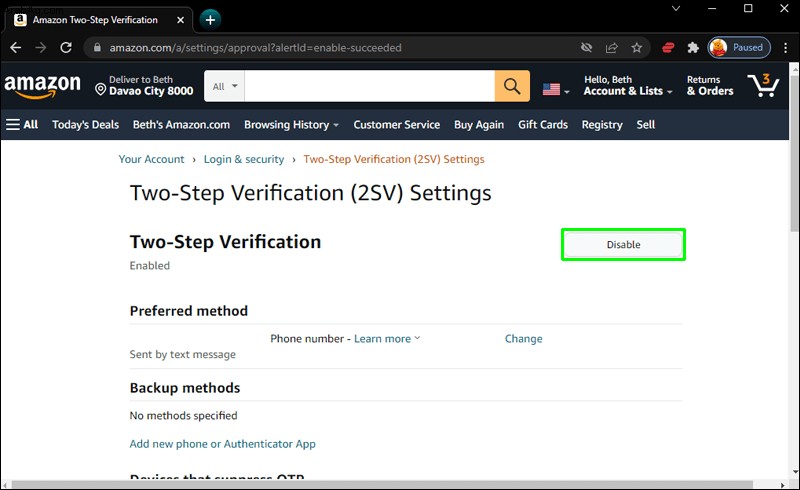Change the preferred method

(523, 338)
